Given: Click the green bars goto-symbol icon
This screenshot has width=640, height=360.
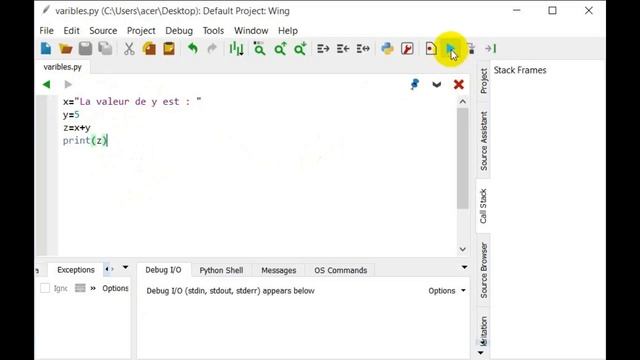Looking at the screenshot, I should tap(236, 49).
